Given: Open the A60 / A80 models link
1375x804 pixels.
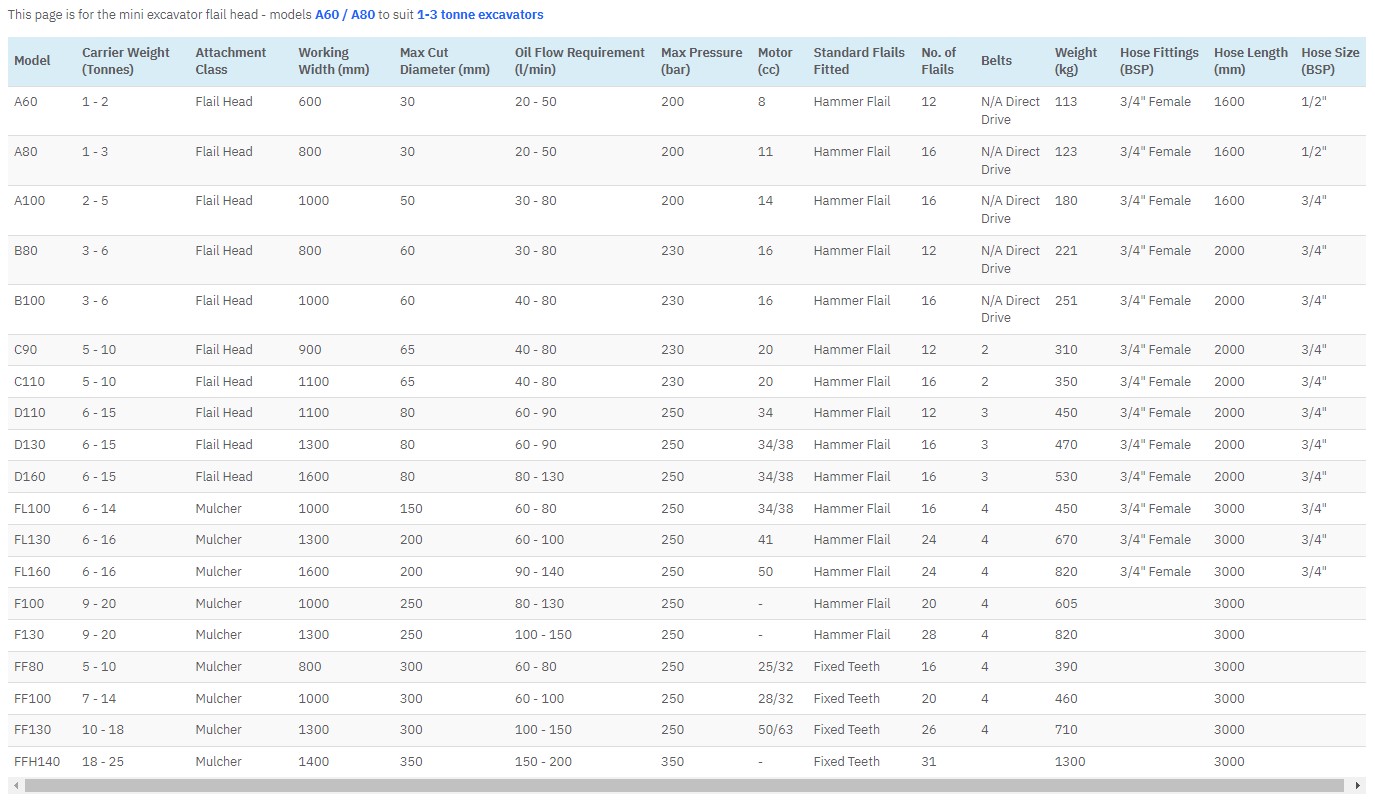Looking at the screenshot, I should pyautogui.click(x=345, y=15).
